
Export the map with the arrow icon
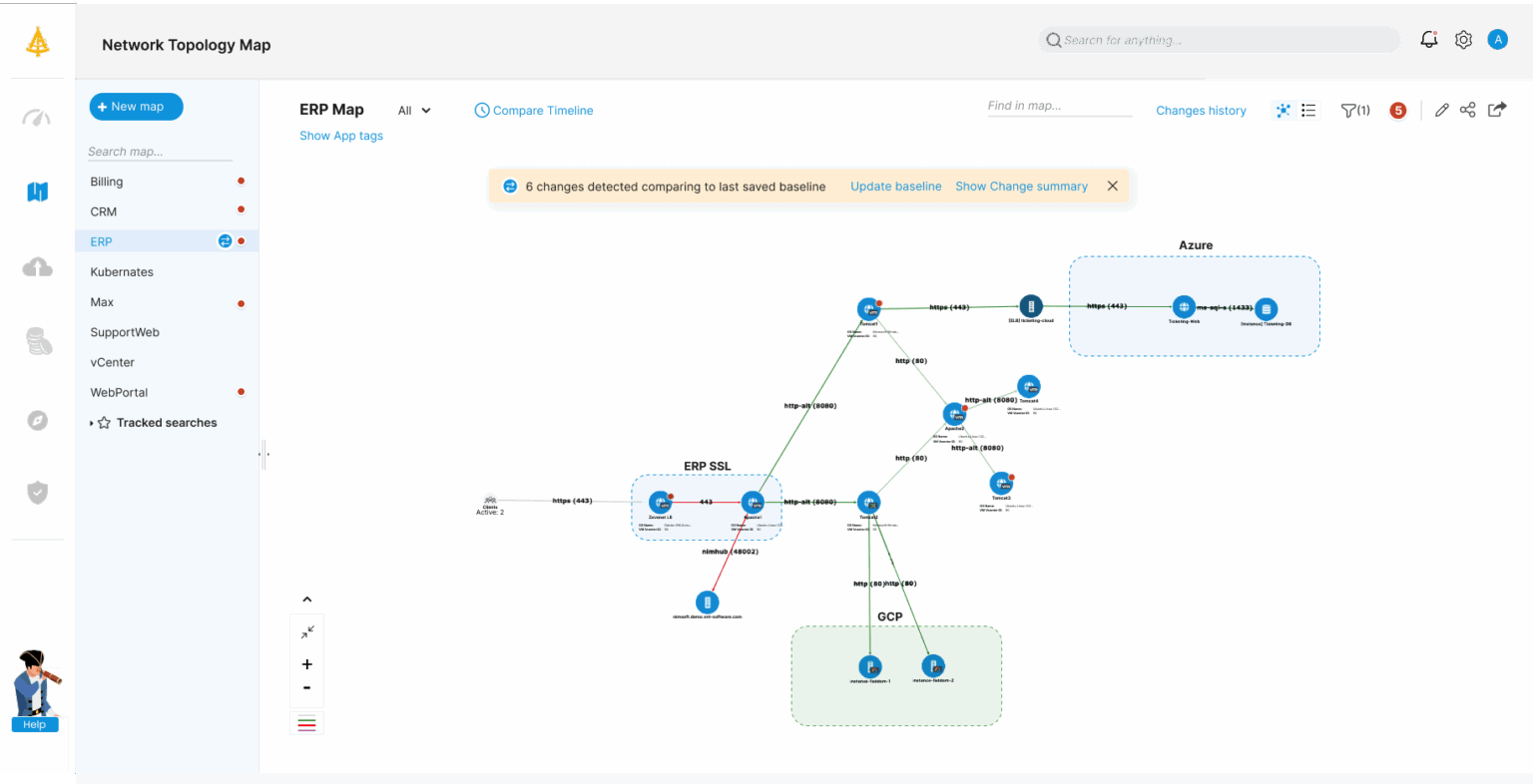tap(1496, 110)
